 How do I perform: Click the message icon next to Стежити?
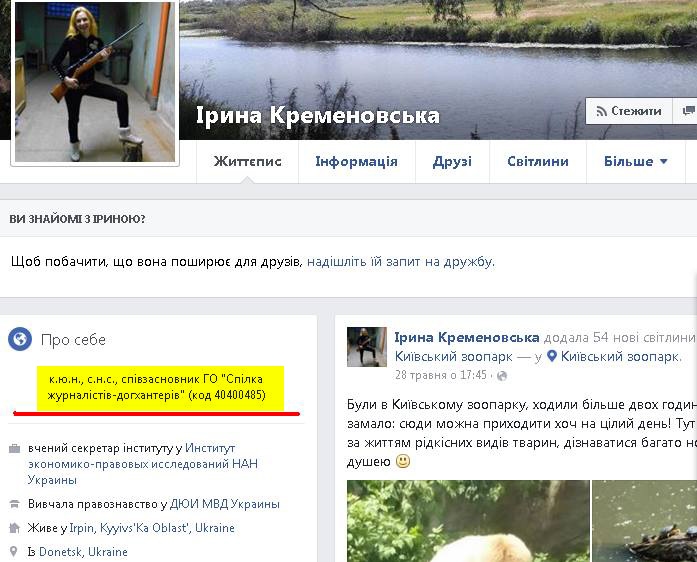coord(688,111)
